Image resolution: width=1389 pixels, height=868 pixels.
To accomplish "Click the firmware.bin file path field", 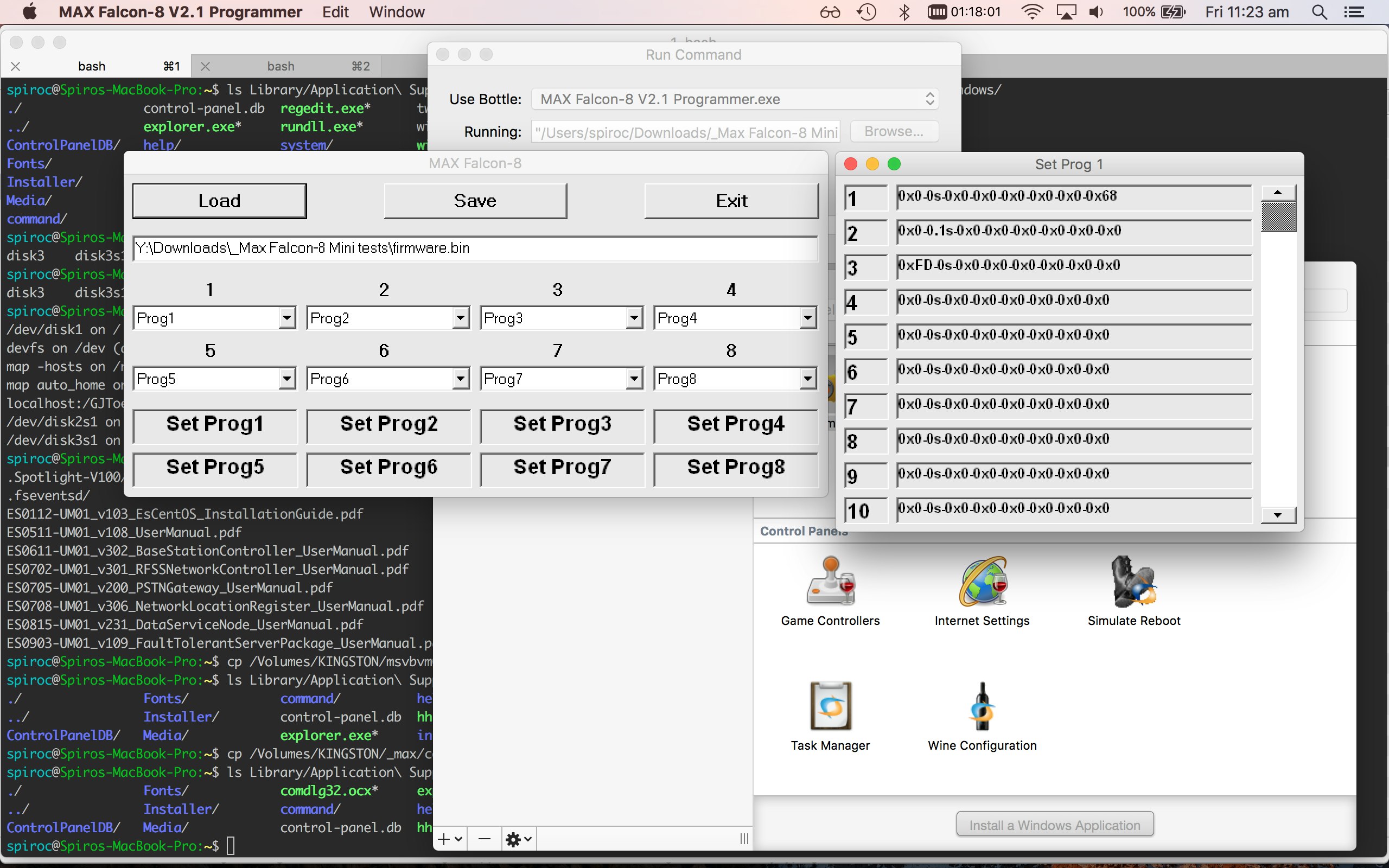I will pos(475,248).
